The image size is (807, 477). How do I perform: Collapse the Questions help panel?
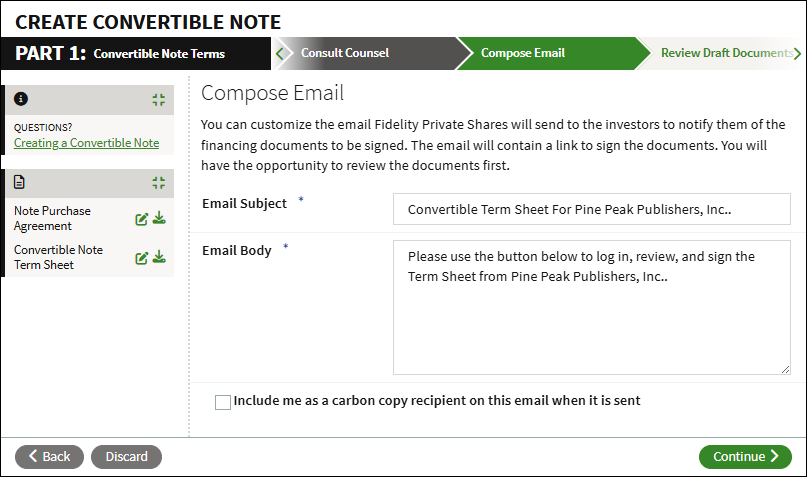point(159,100)
